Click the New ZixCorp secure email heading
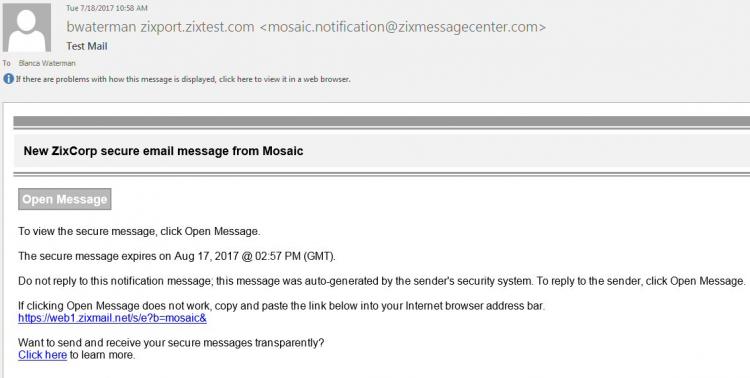Image resolution: width=750 pixels, height=378 pixels. point(164,151)
